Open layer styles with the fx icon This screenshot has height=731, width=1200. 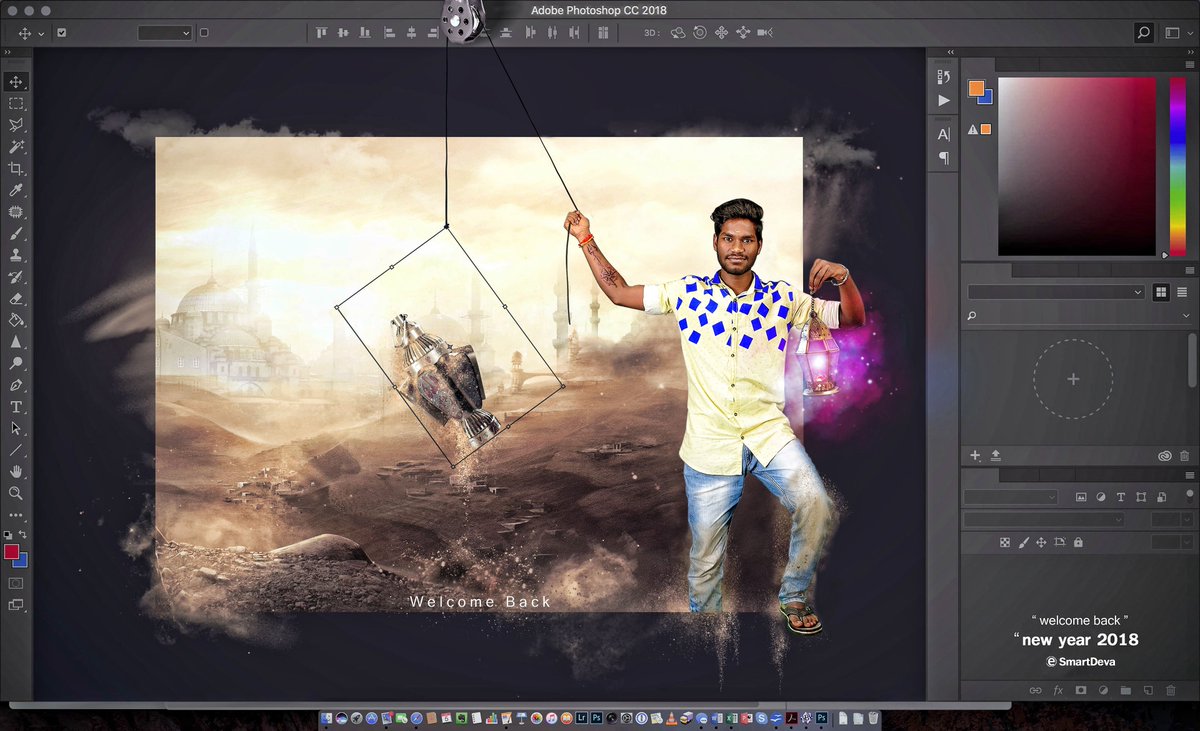pyautogui.click(x=1058, y=689)
